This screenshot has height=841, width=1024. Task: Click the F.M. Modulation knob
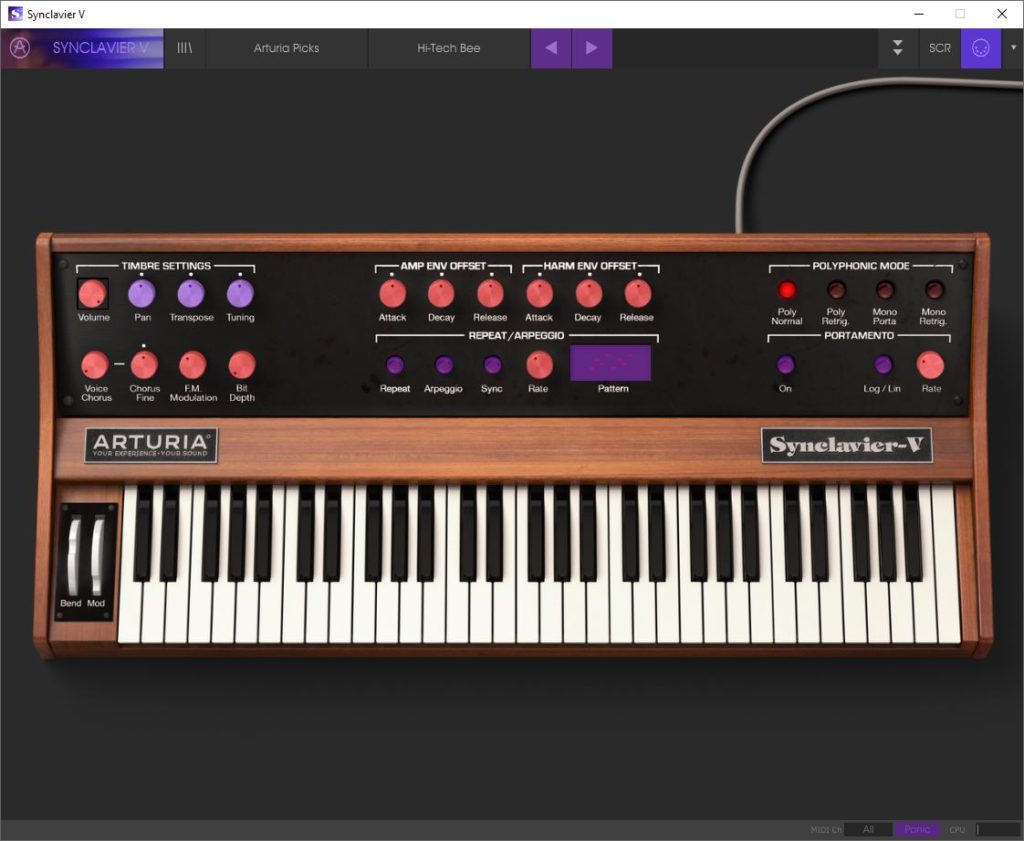tap(193, 365)
